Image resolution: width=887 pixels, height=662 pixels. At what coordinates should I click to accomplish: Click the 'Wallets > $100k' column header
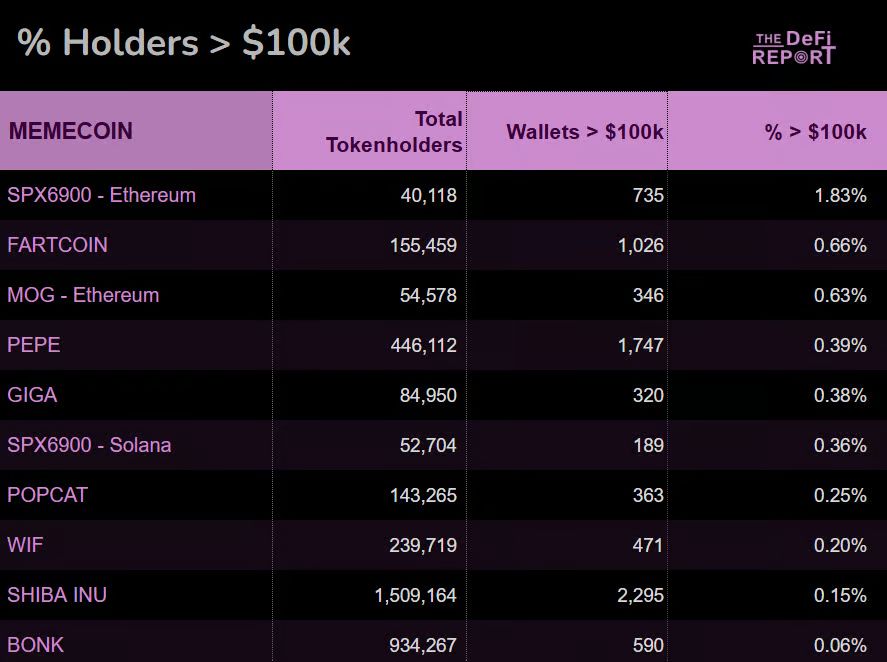[584, 132]
